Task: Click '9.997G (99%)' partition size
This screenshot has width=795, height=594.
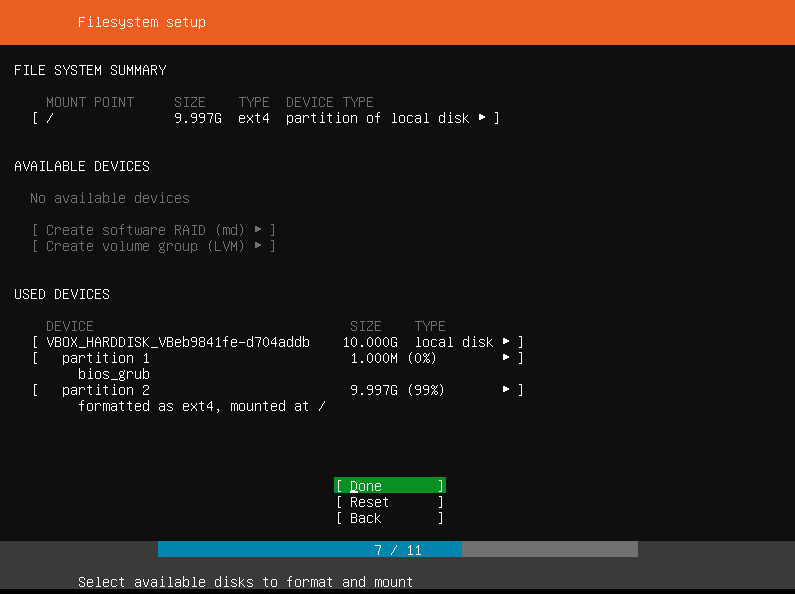Action: pos(397,391)
